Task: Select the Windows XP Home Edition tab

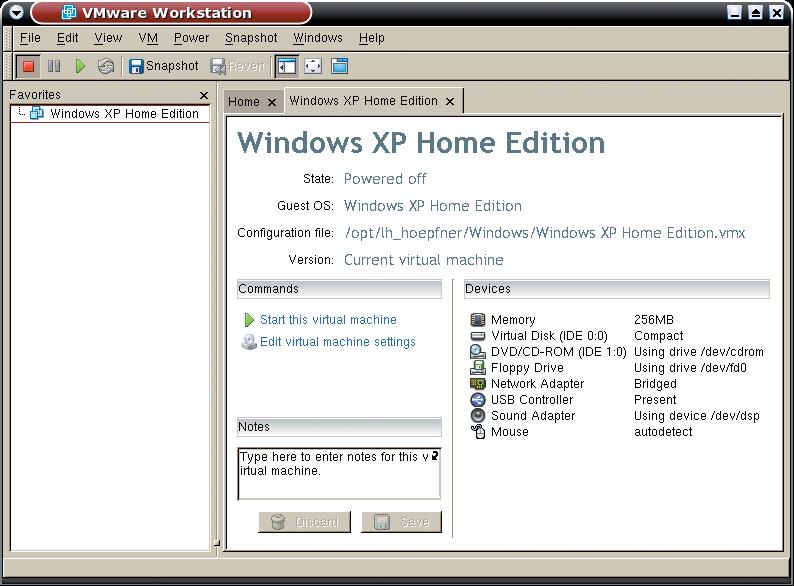Action: point(364,101)
